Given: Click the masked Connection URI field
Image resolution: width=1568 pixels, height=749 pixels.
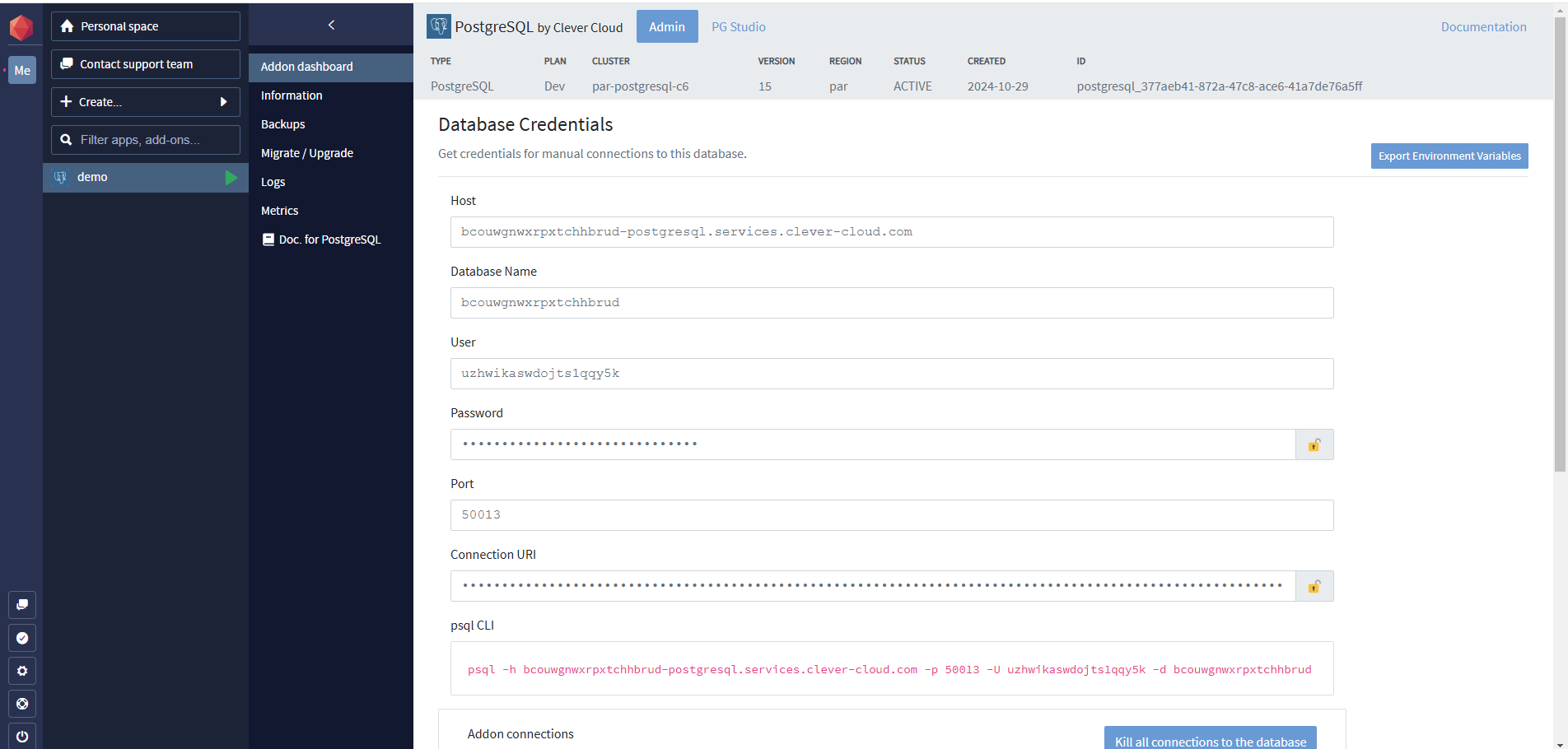Looking at the screenshot, I should (873, 586).
